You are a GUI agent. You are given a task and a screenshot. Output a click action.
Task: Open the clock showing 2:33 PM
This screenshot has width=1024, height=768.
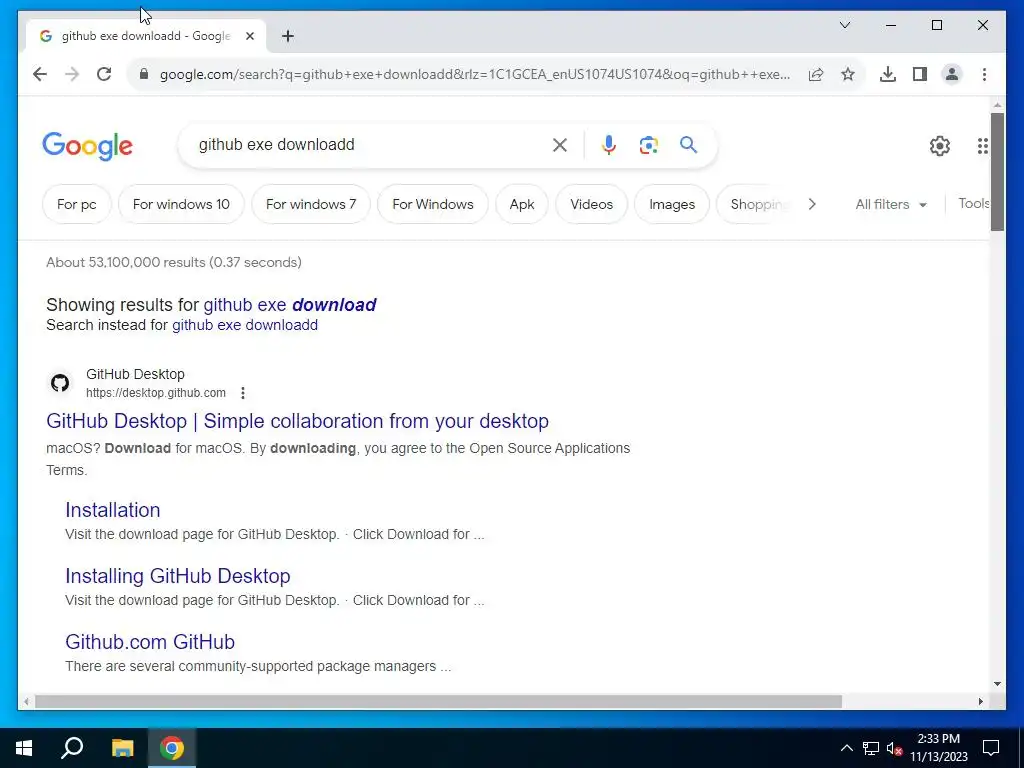tap(938, 748)
